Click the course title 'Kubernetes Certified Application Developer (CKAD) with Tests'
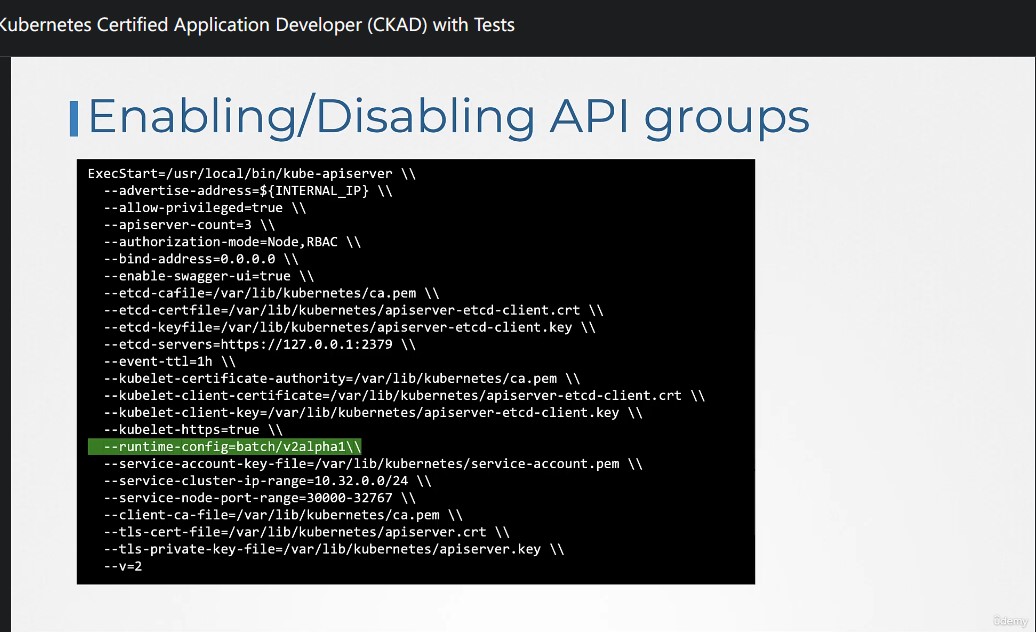1036x632 pixels. (256, 25)
